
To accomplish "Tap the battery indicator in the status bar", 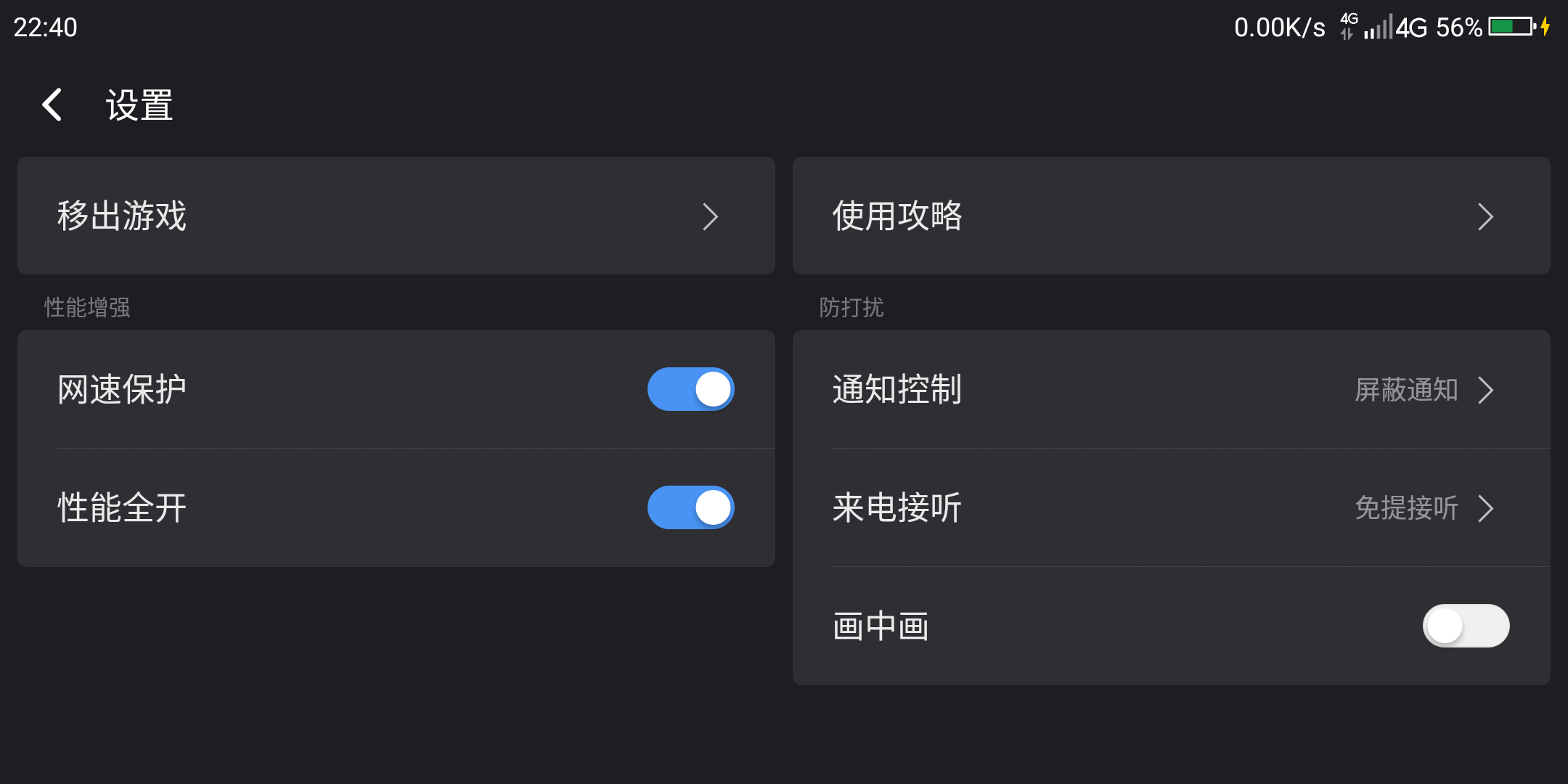I will point(1510,27).
